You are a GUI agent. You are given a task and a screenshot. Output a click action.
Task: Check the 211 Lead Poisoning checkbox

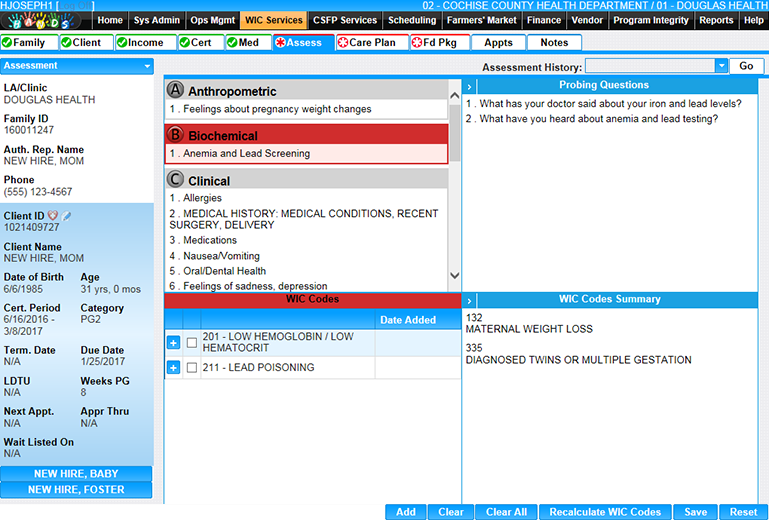tap(192, 368)
